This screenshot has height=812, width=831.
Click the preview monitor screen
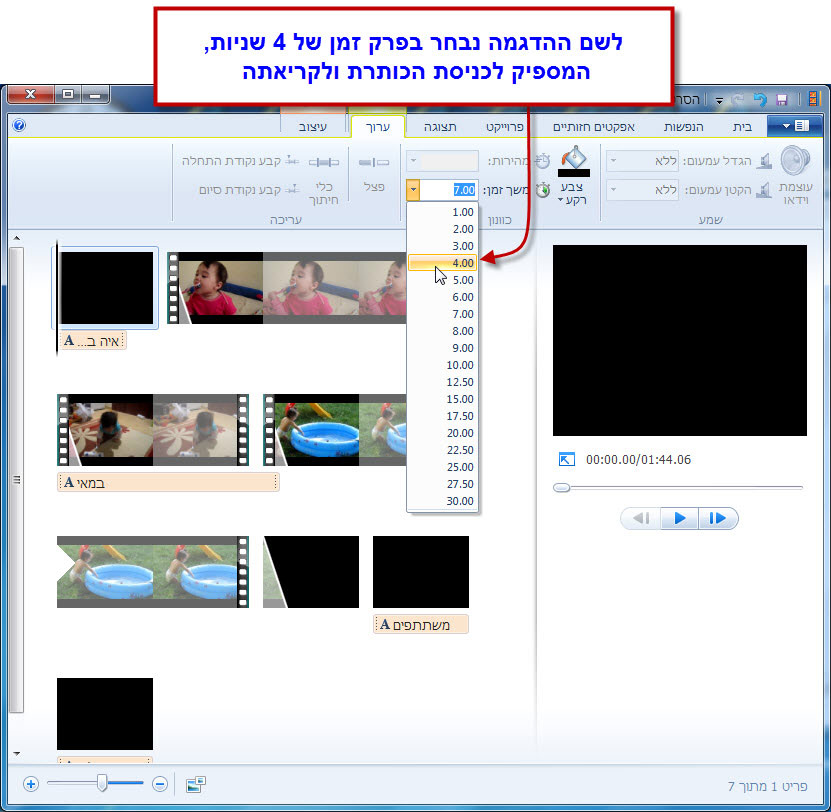(679, 340)
